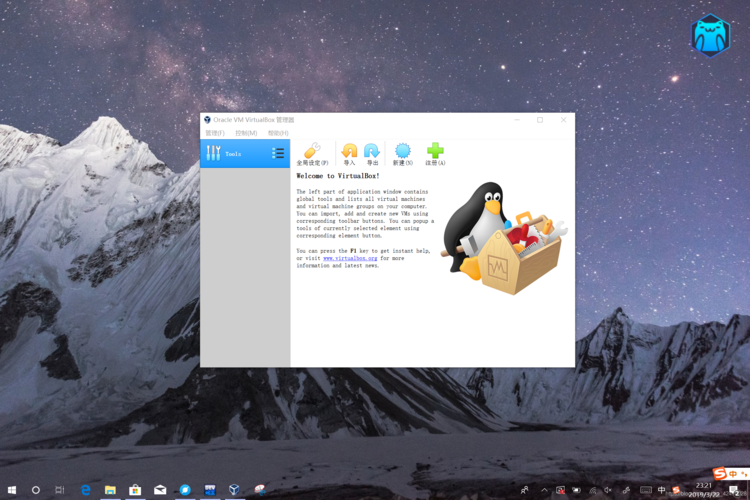Add a machine with the green plus
The height and width of the screenshot is (500, 750).
(x=435, y=154)
